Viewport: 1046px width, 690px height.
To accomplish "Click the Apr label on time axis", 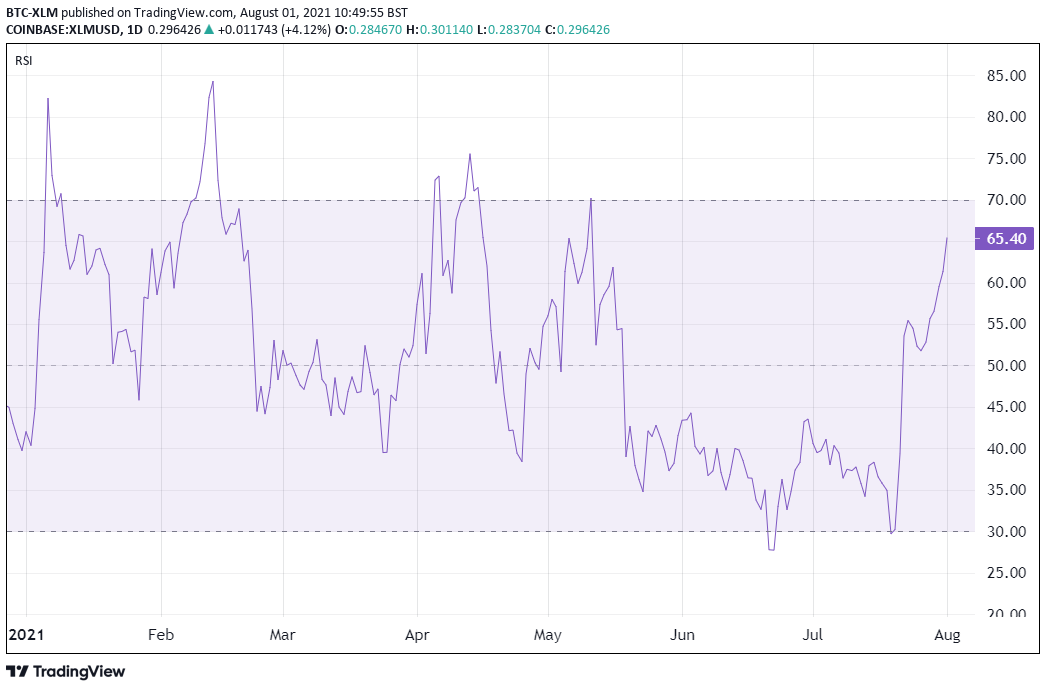I will [417, 635].
